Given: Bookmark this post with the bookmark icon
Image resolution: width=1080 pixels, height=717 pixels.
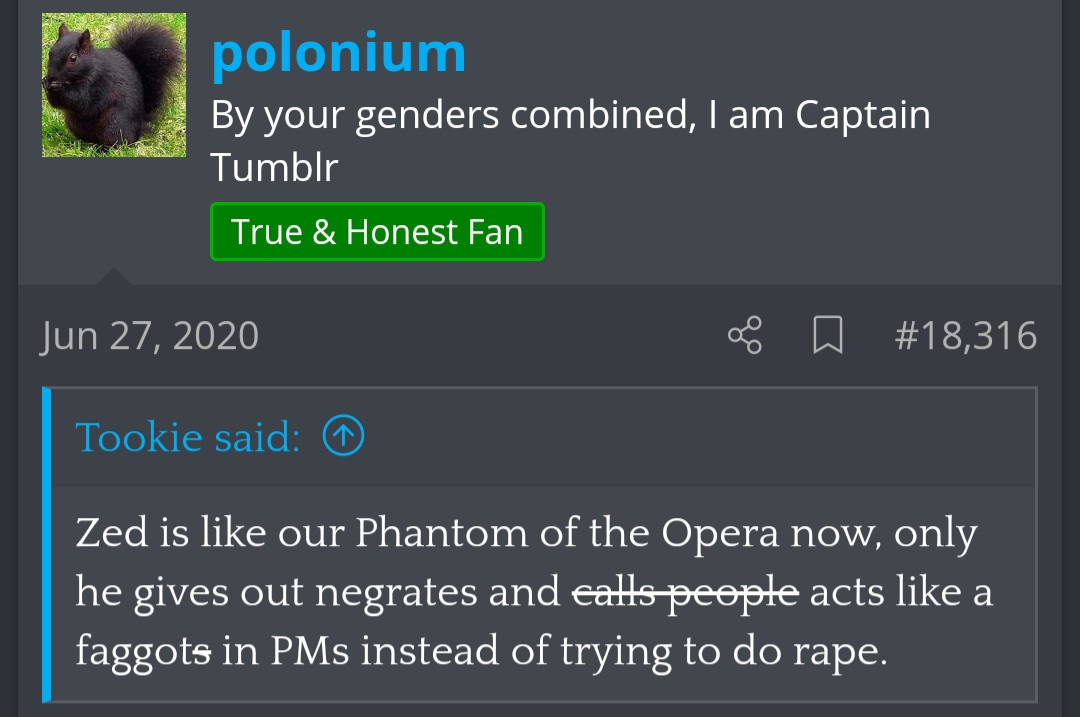Looking at the screenshot, I should click(827, 335).
